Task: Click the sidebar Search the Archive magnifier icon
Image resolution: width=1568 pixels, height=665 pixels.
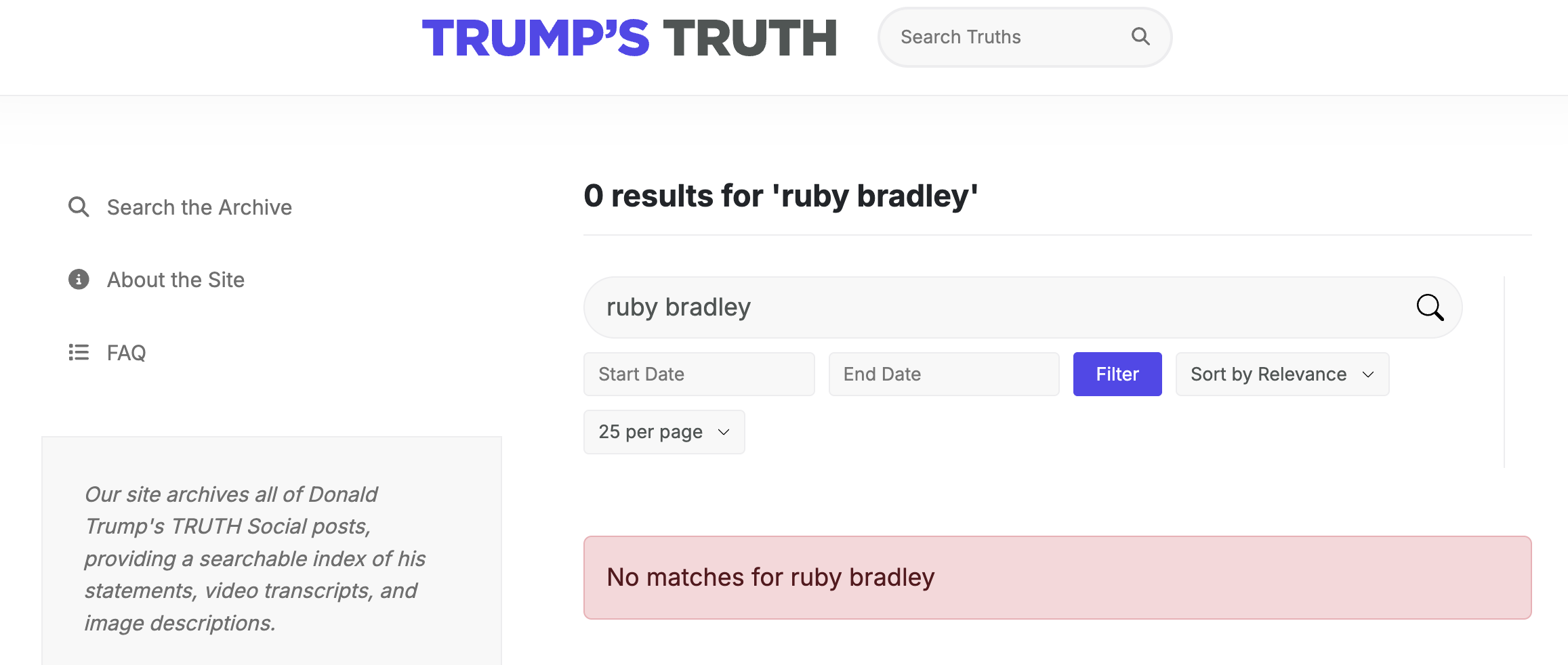Action: coord(79,207)
